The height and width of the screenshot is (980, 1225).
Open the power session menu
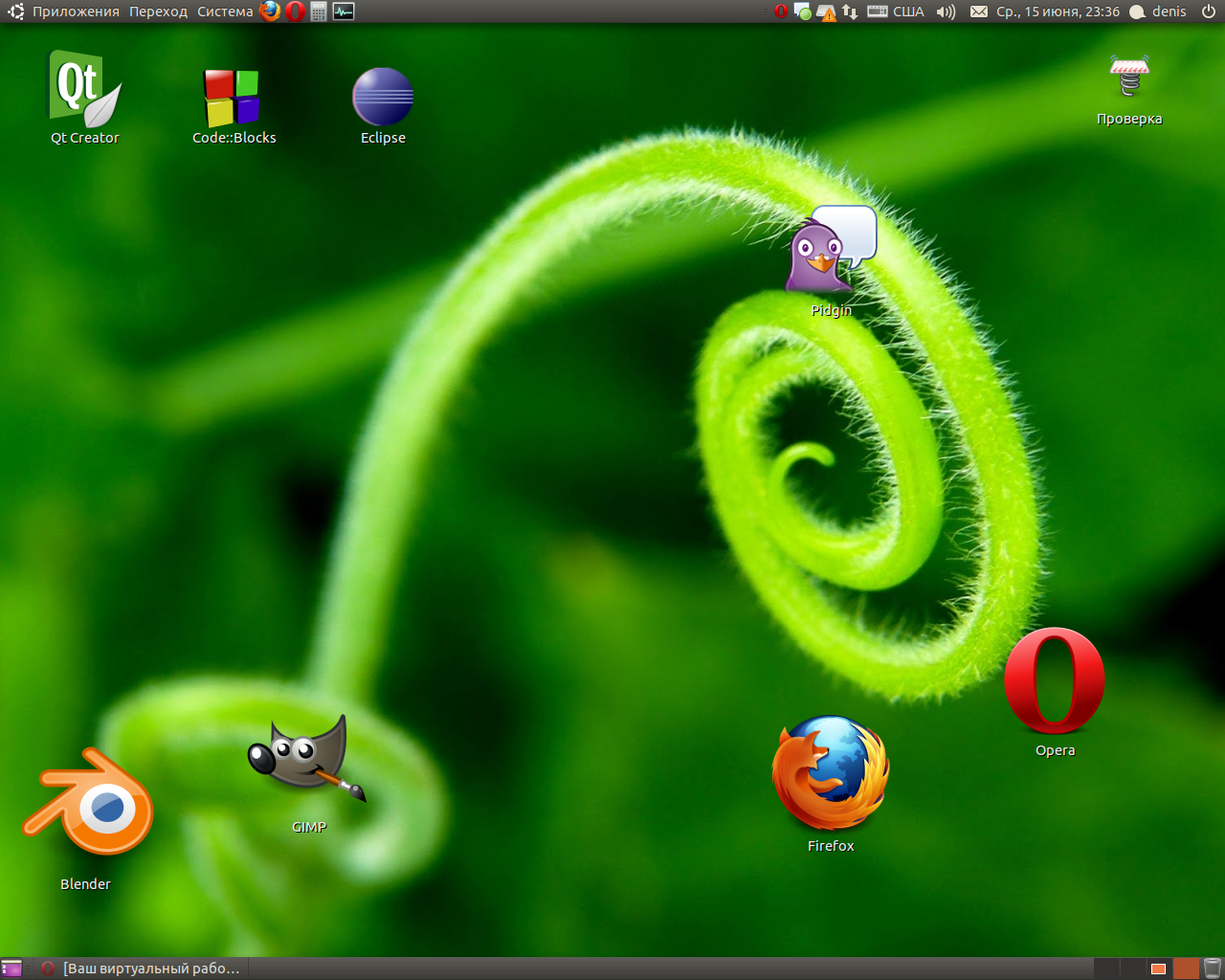click(x=1209, y=11)
